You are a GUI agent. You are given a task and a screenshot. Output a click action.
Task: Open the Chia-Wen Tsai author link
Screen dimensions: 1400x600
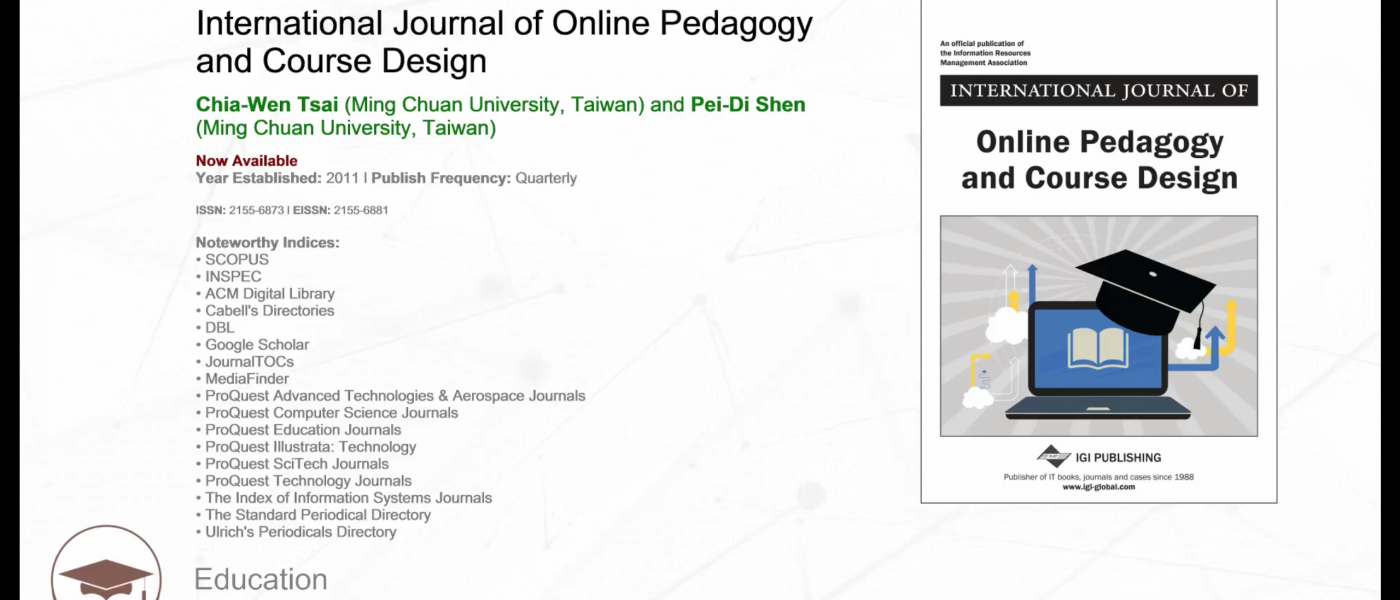pyautogui.click(x=267, y=105)
